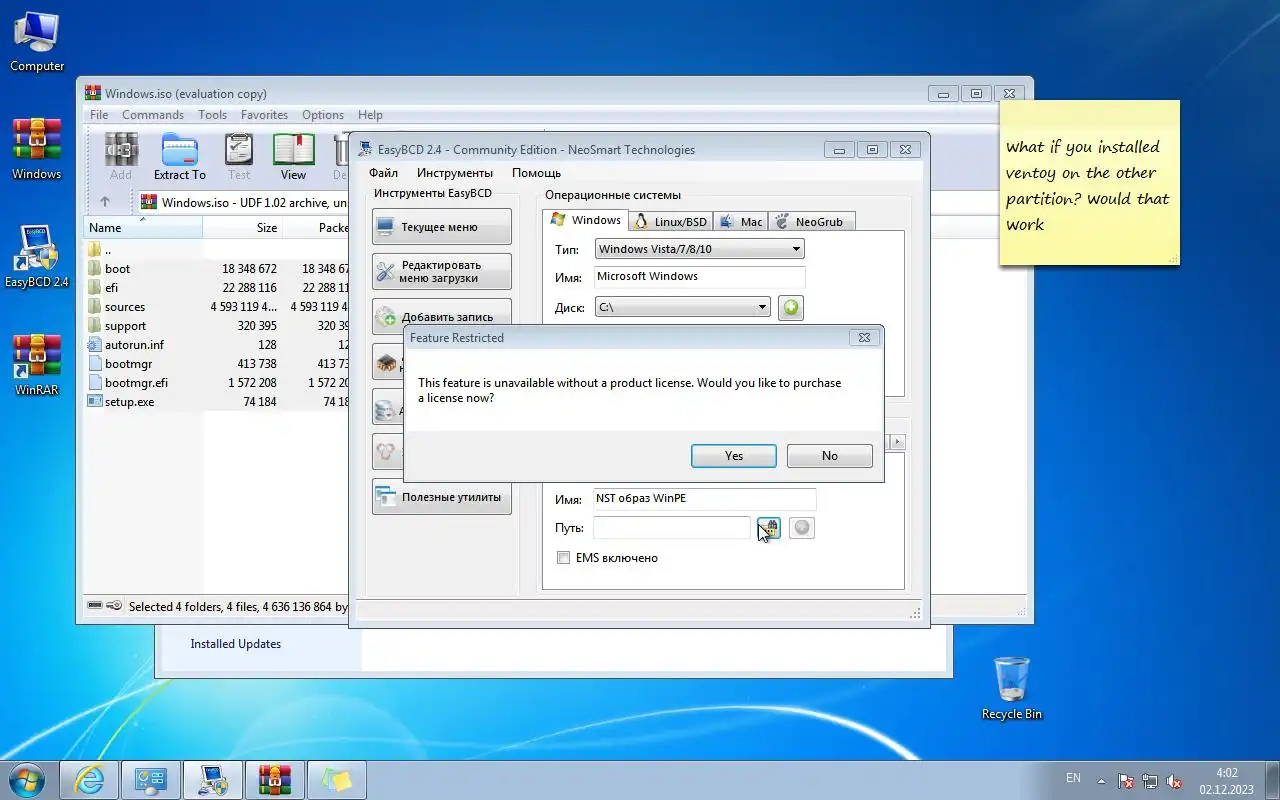Open Tools menu in WinRAR
Image resolution: width=1280 pixels, height=800 pixels.
pyautogui.click(x=212, y=115)
